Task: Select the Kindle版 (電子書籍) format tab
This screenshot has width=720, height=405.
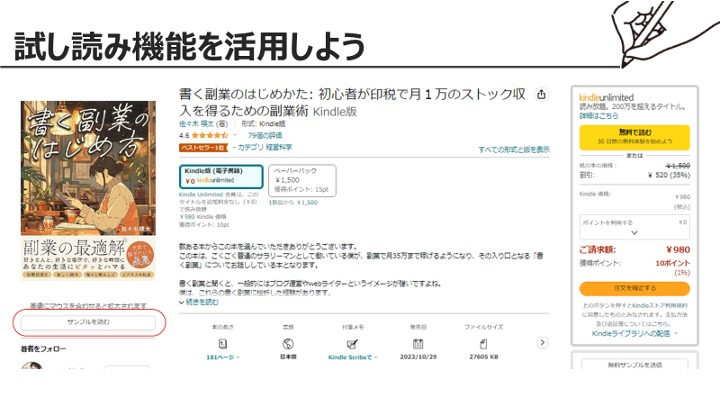Action: coord(221,176)
